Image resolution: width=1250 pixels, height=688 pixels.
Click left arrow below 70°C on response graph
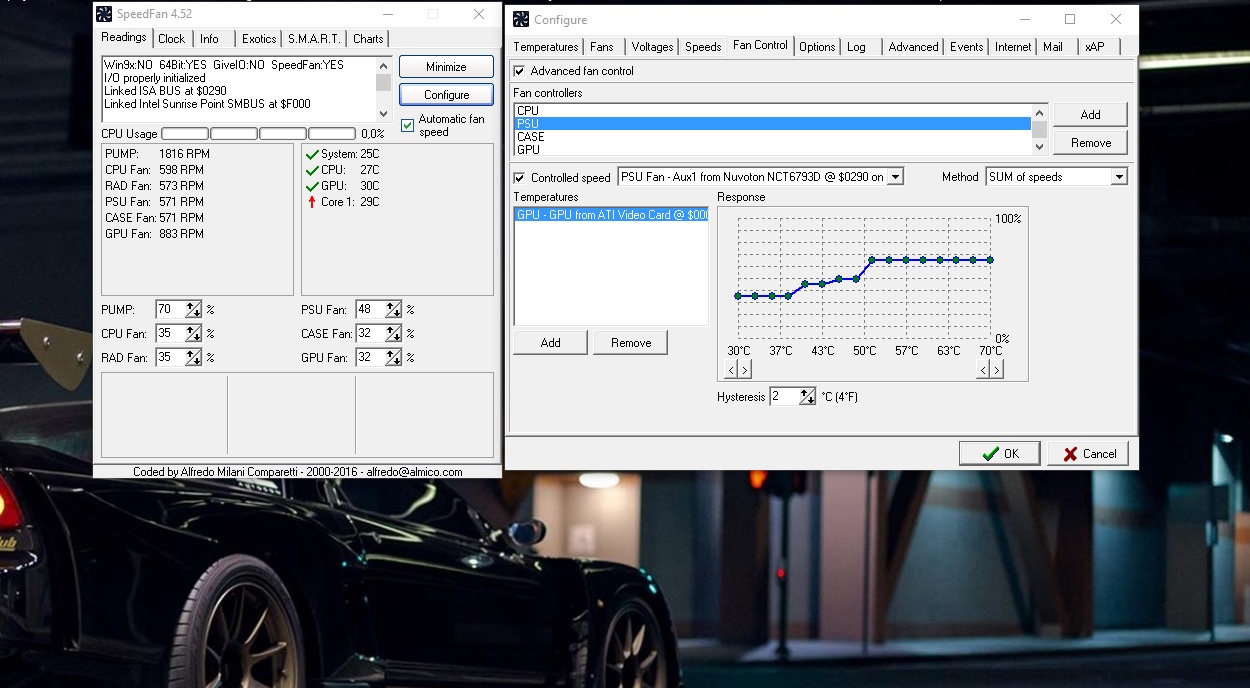click(x=982, y=370)
